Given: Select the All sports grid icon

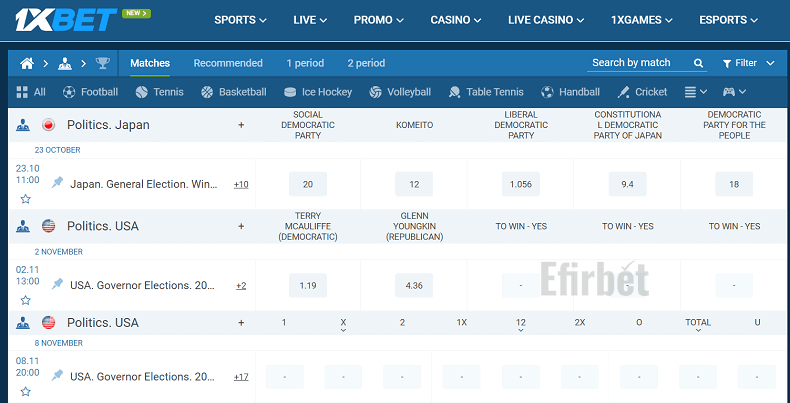Looking at the screenshot, I should click(x=22, y=92).
